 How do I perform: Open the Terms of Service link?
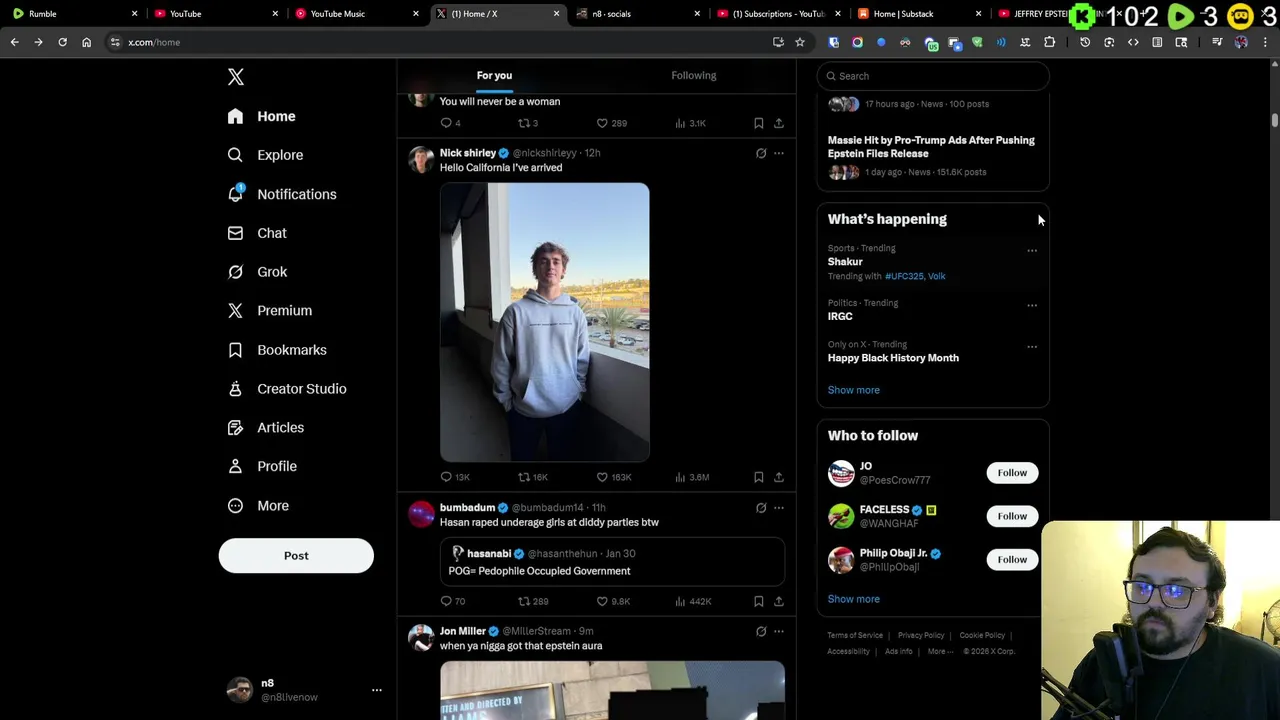[855, 636]
